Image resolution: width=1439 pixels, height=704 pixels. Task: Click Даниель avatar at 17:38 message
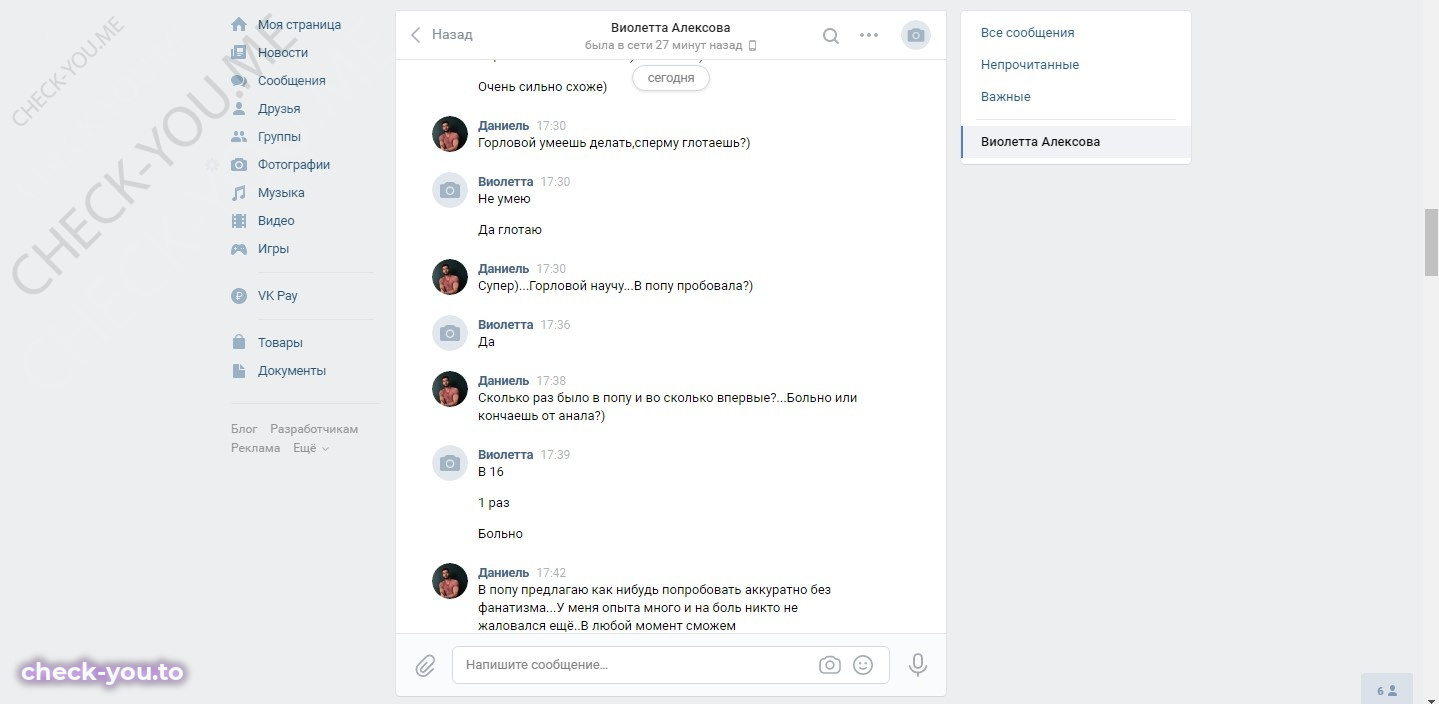450,389
